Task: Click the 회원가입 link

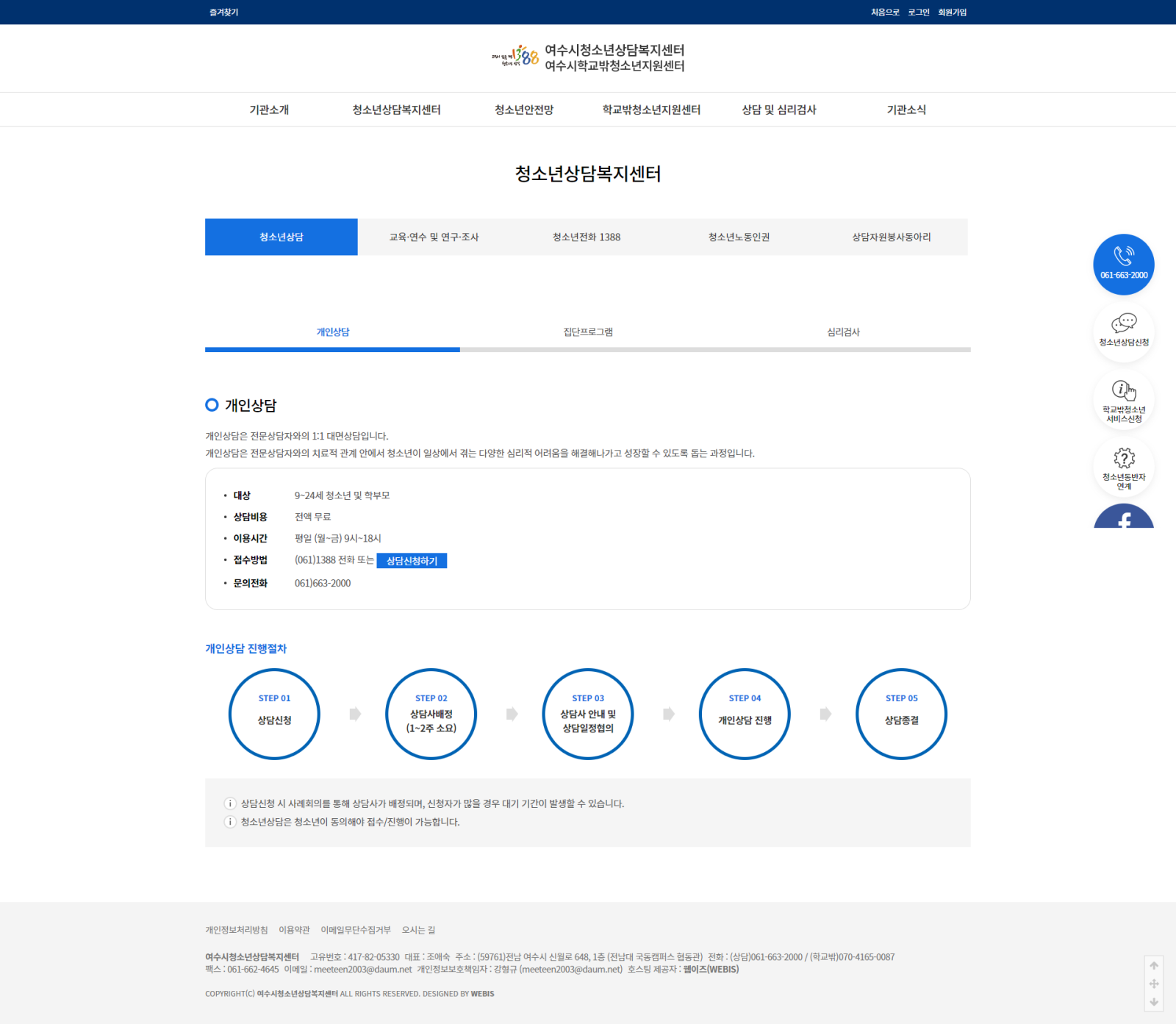Action: pyautogui.click(x=952, y=12)
